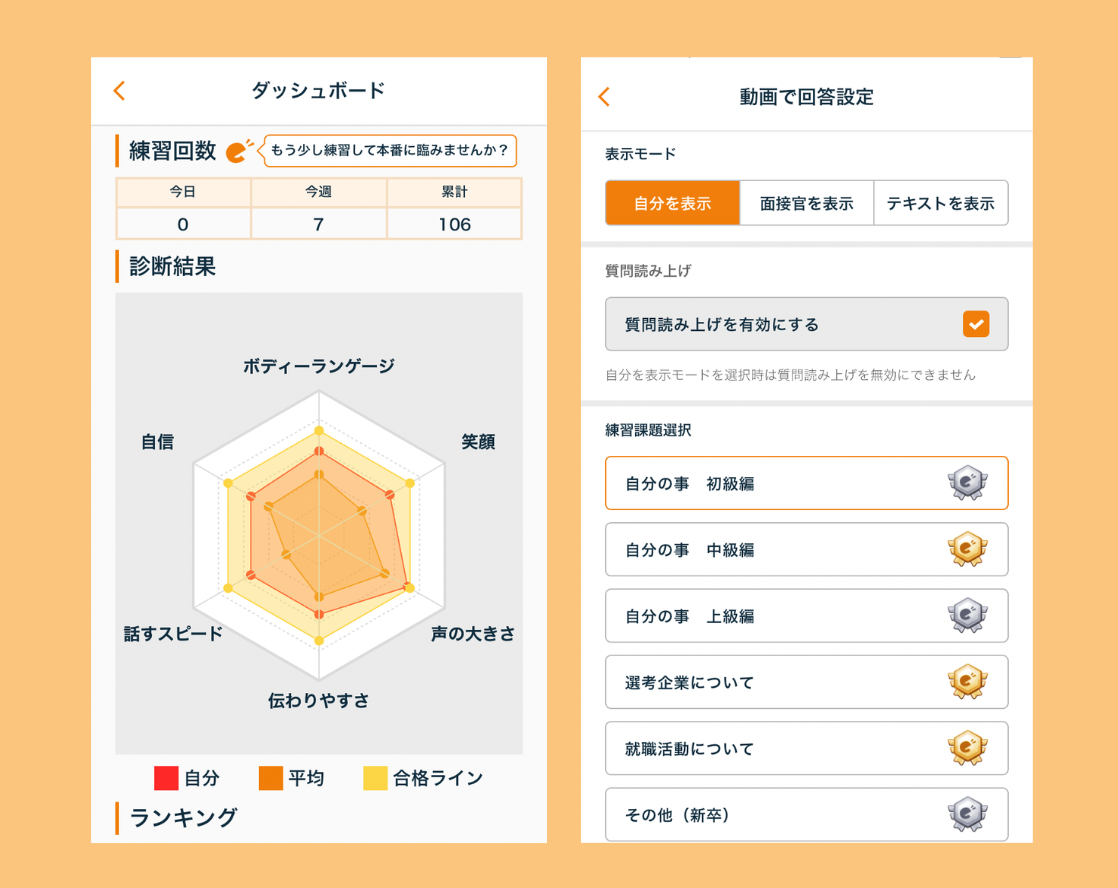Select the 自分を表示 display mode
Image resolution: width=1118 pixels, height=888 pixels.
tap(672, 203)
